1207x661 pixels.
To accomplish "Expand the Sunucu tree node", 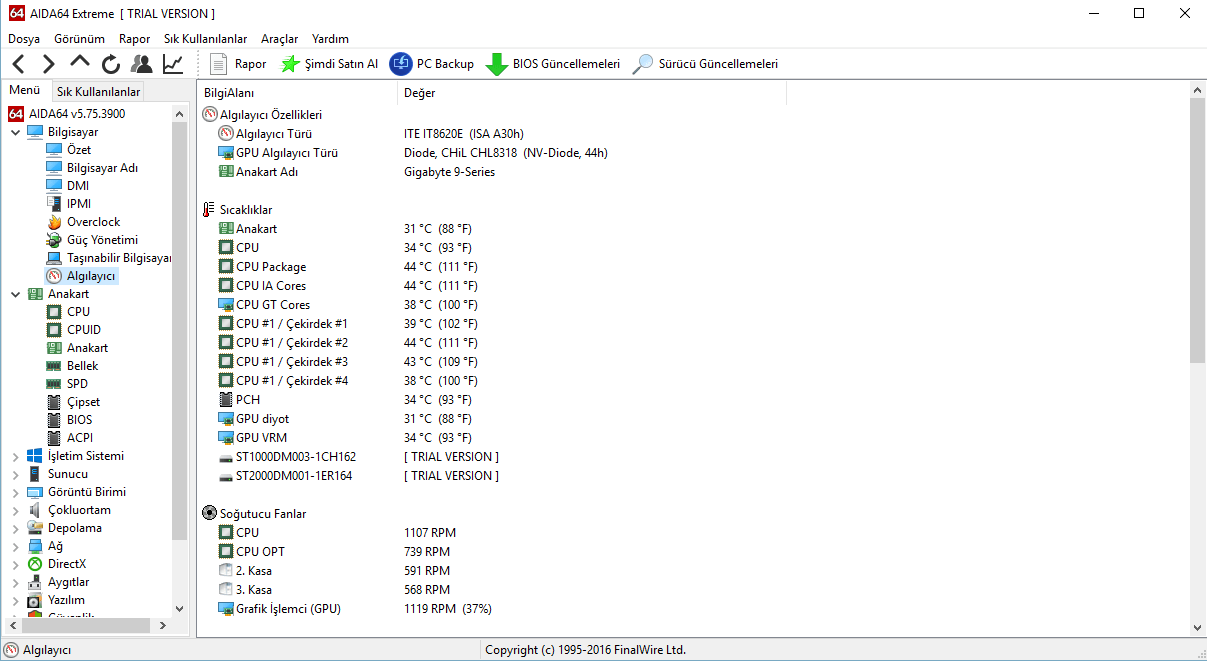I will 15,474.
